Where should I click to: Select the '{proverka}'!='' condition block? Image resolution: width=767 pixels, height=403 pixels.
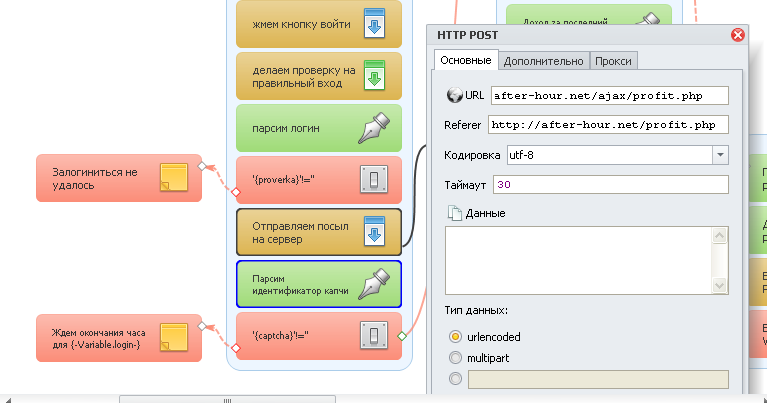point(319,180)
